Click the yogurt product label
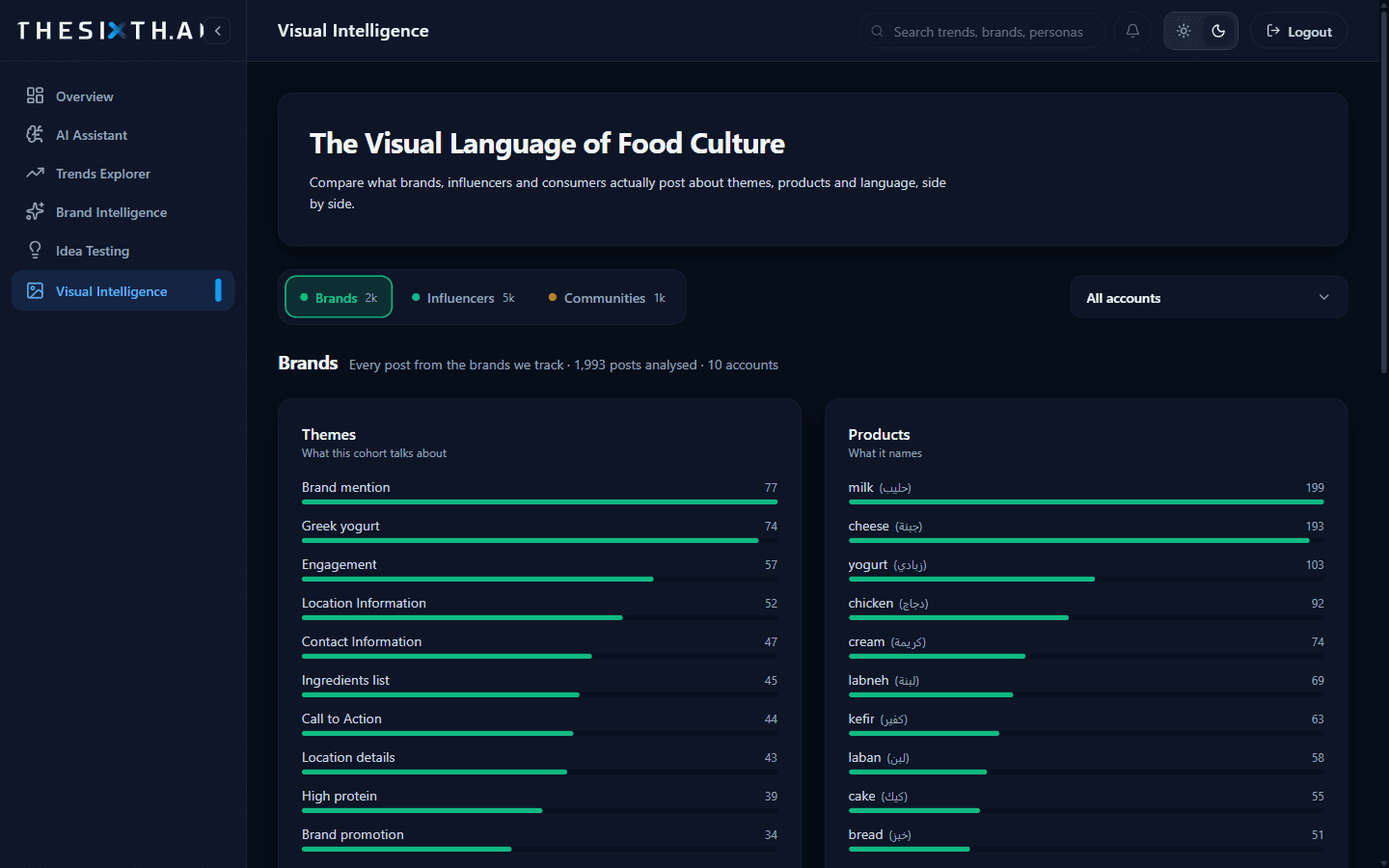The image size is (1389, 868). coord(868,564)
